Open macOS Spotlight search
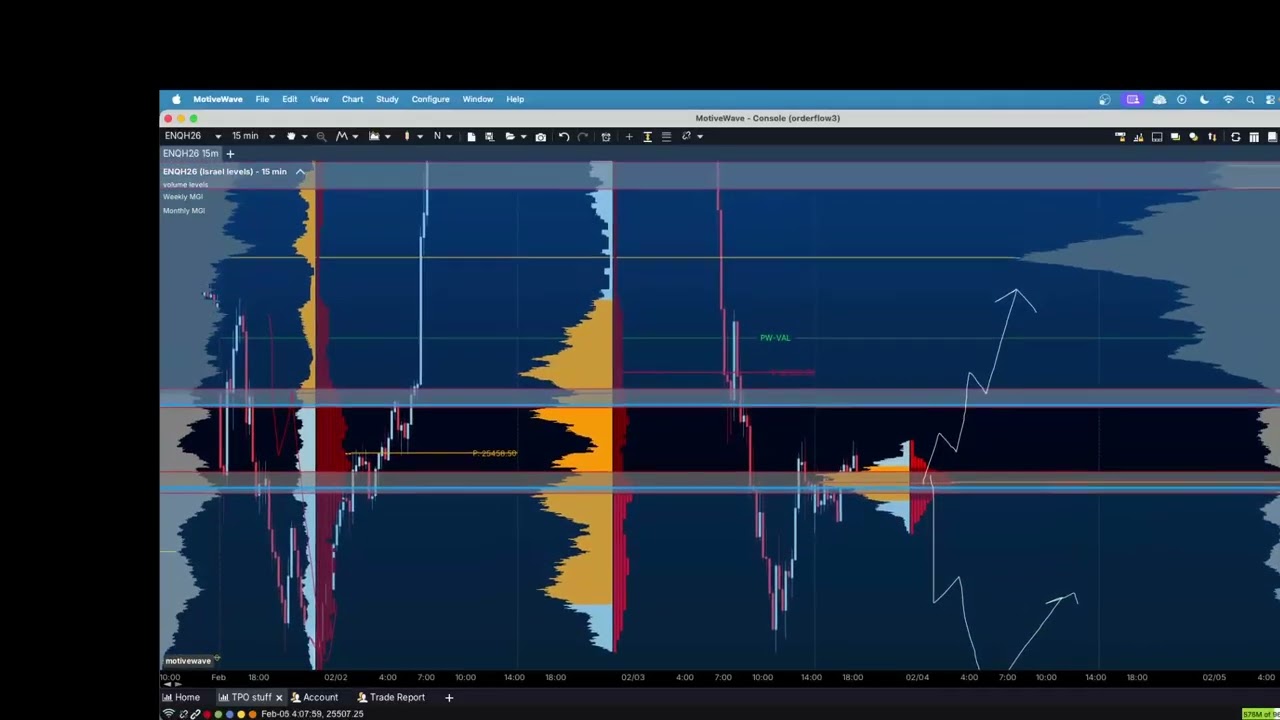This screenshot has width=1280, height=720. (1250, 100)
